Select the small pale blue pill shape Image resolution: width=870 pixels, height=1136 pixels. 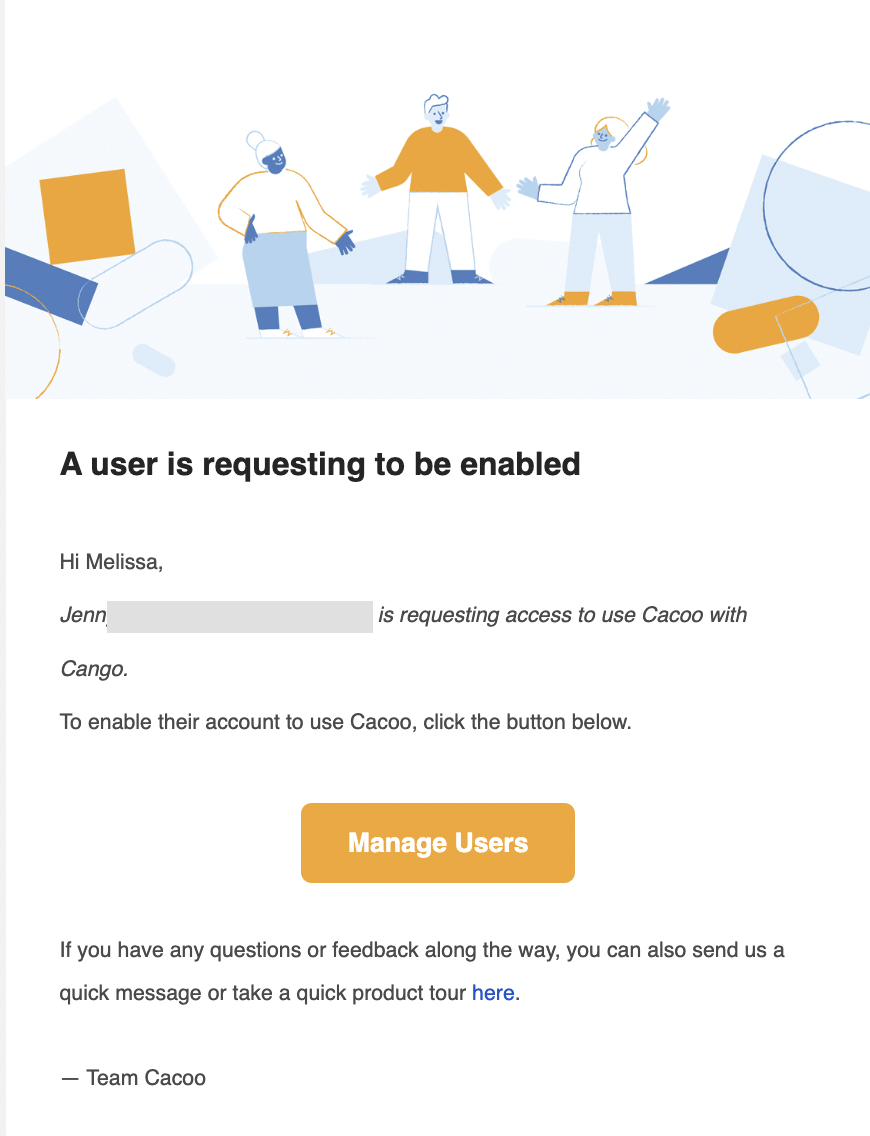point(154,360)
